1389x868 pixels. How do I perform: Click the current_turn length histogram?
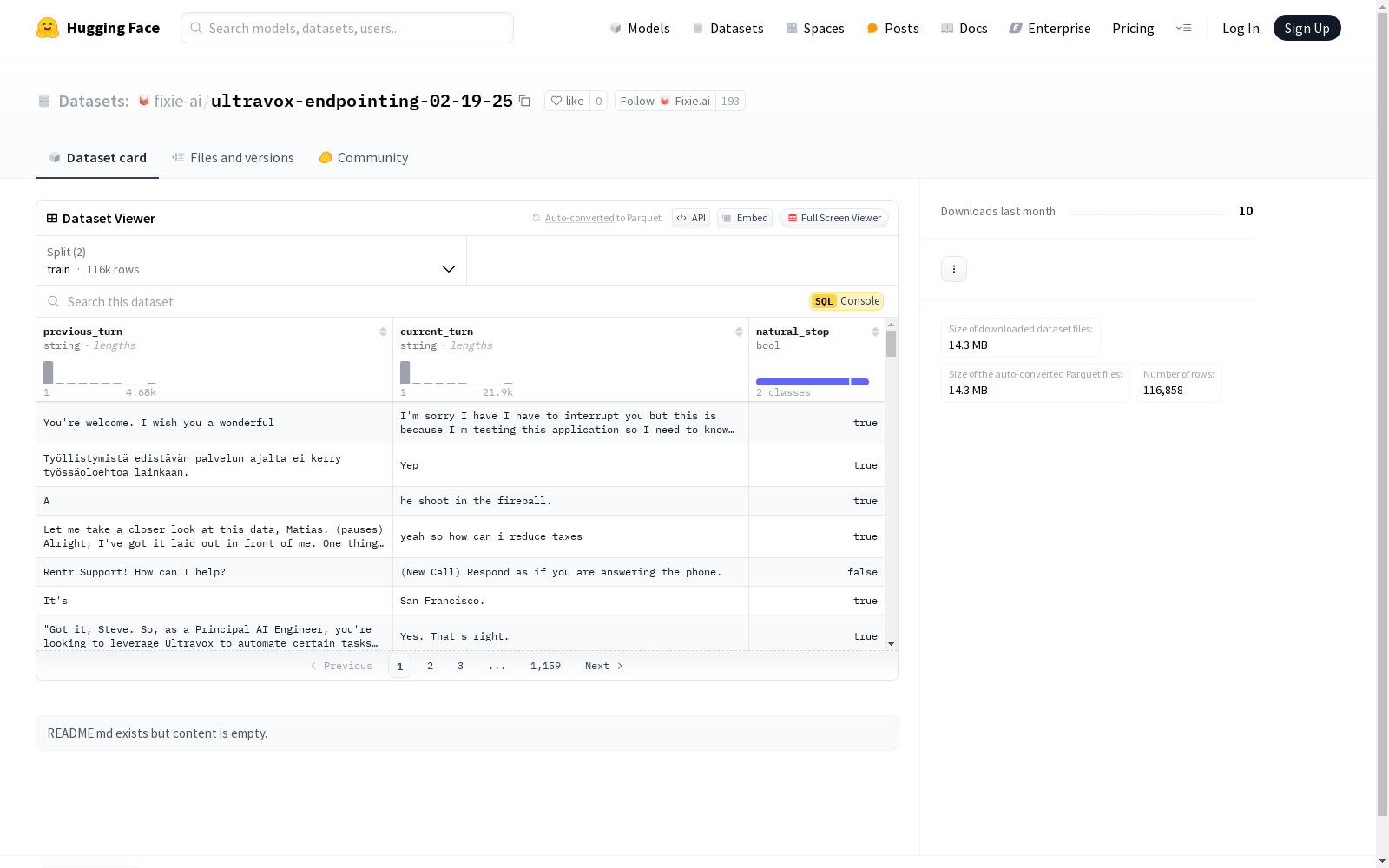pos(457,372)
